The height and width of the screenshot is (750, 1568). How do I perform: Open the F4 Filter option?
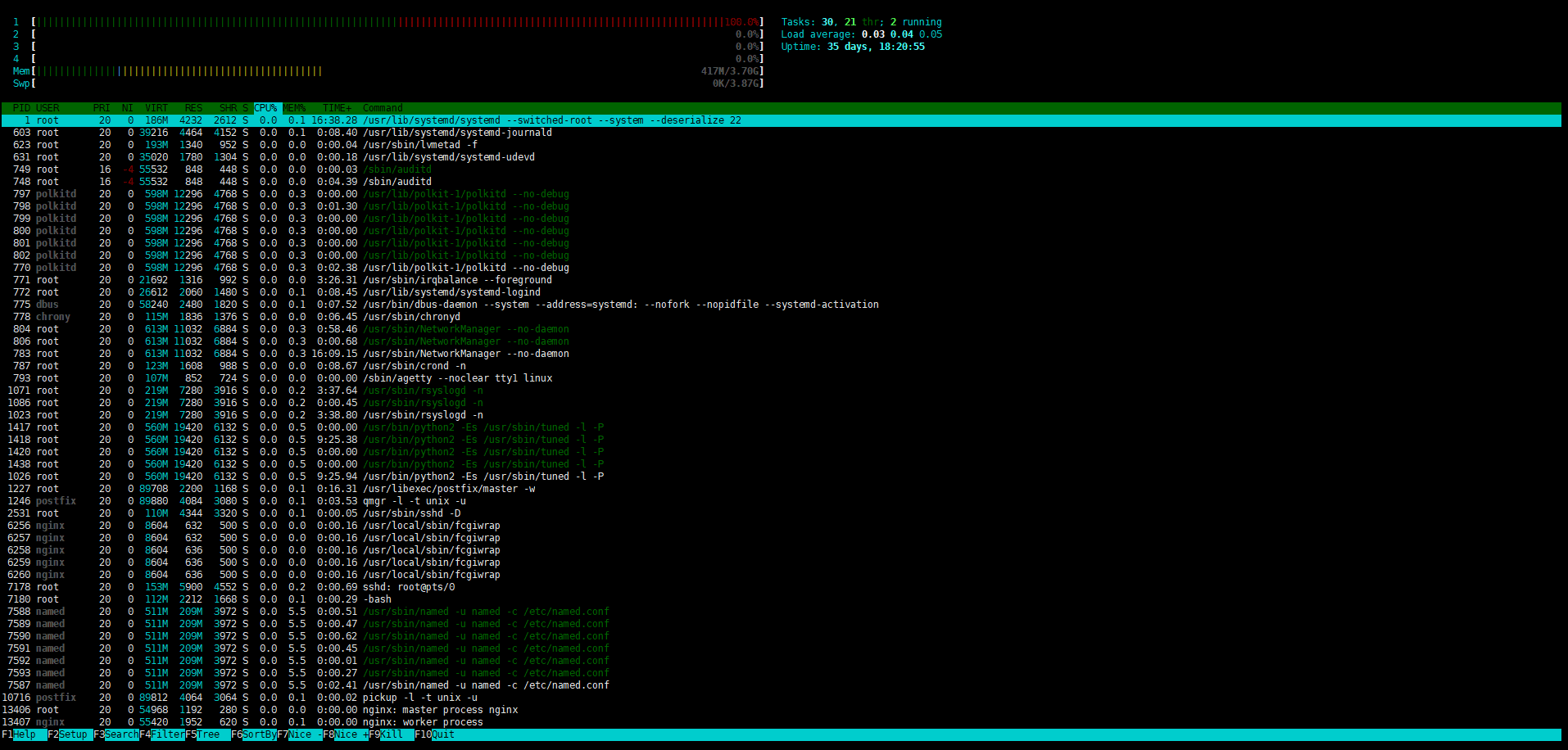pyautogui.click(x=162, y=734)
